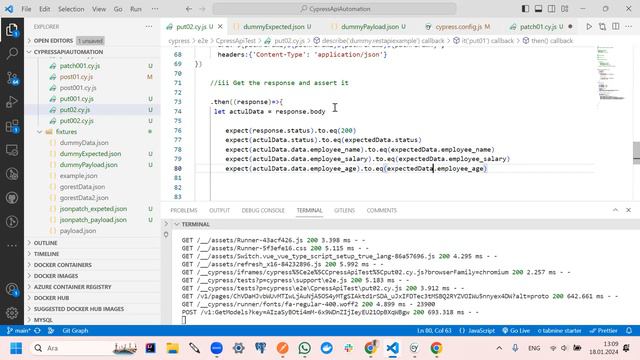Show additional activity bar views
This screenshot has height=360, width=640.
click(12, 246)
